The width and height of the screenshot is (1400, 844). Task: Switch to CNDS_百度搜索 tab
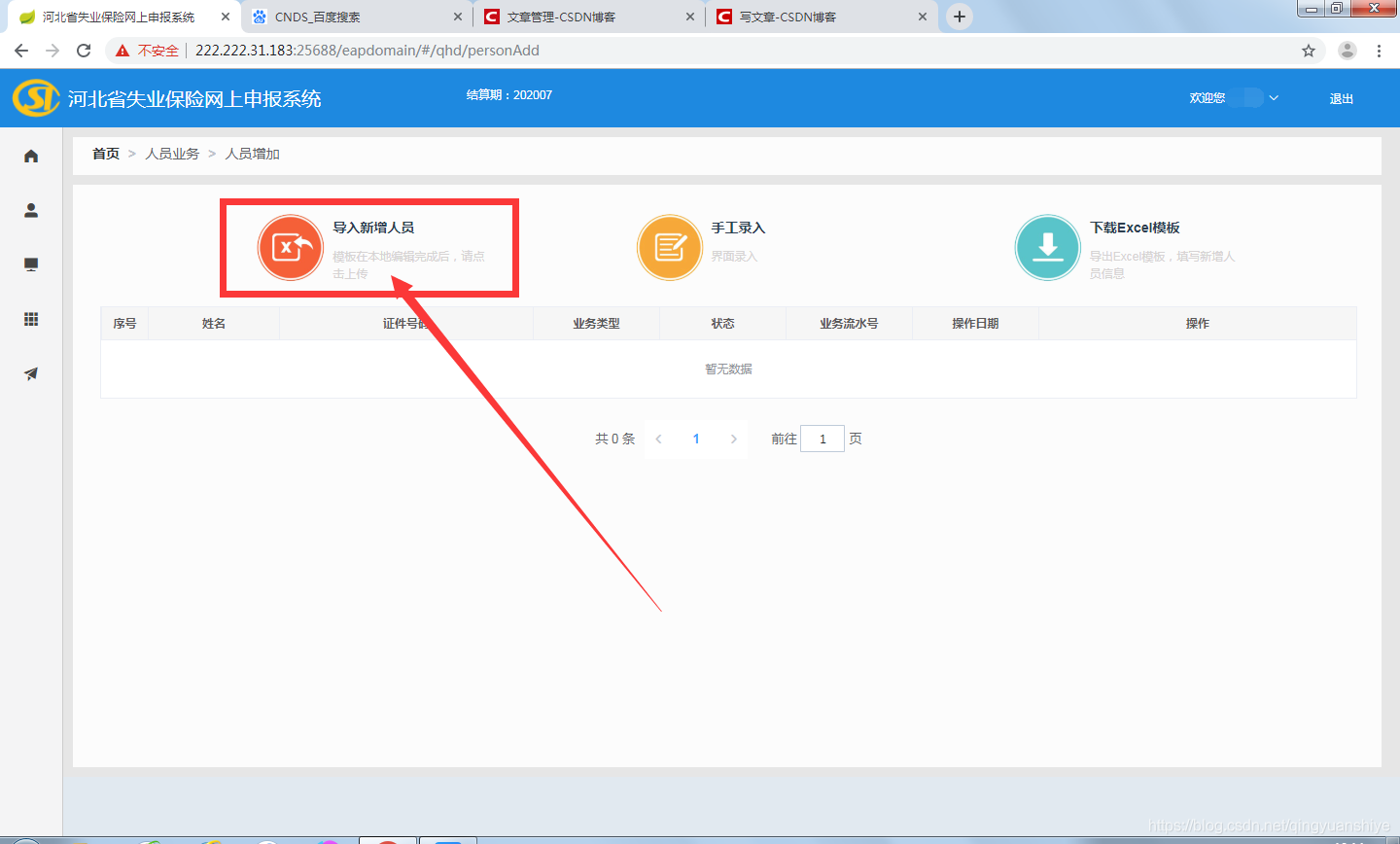tap(357, 17)
